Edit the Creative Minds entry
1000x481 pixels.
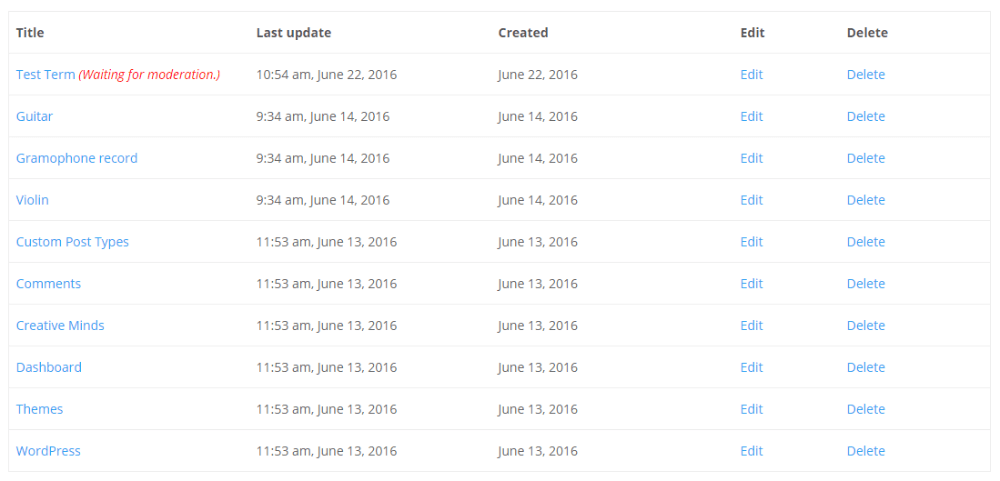point(751,326)
